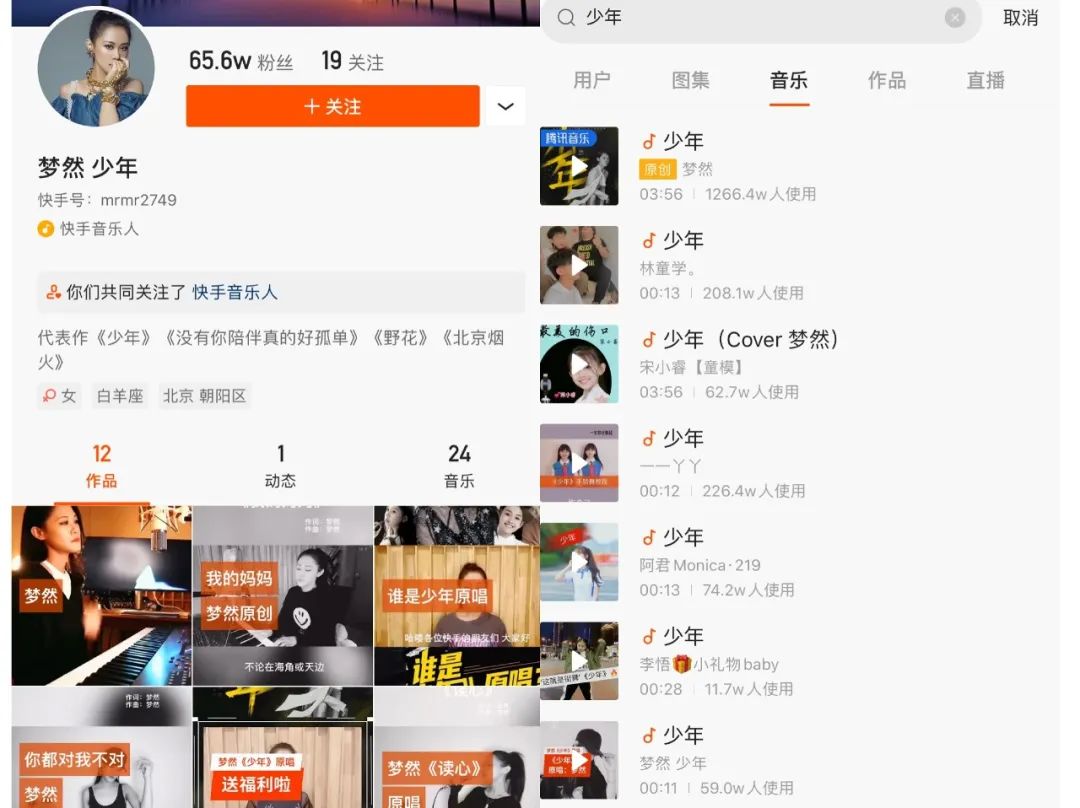Click the 快手音乐人 badge icon
1080x808 pixels.
45,229
